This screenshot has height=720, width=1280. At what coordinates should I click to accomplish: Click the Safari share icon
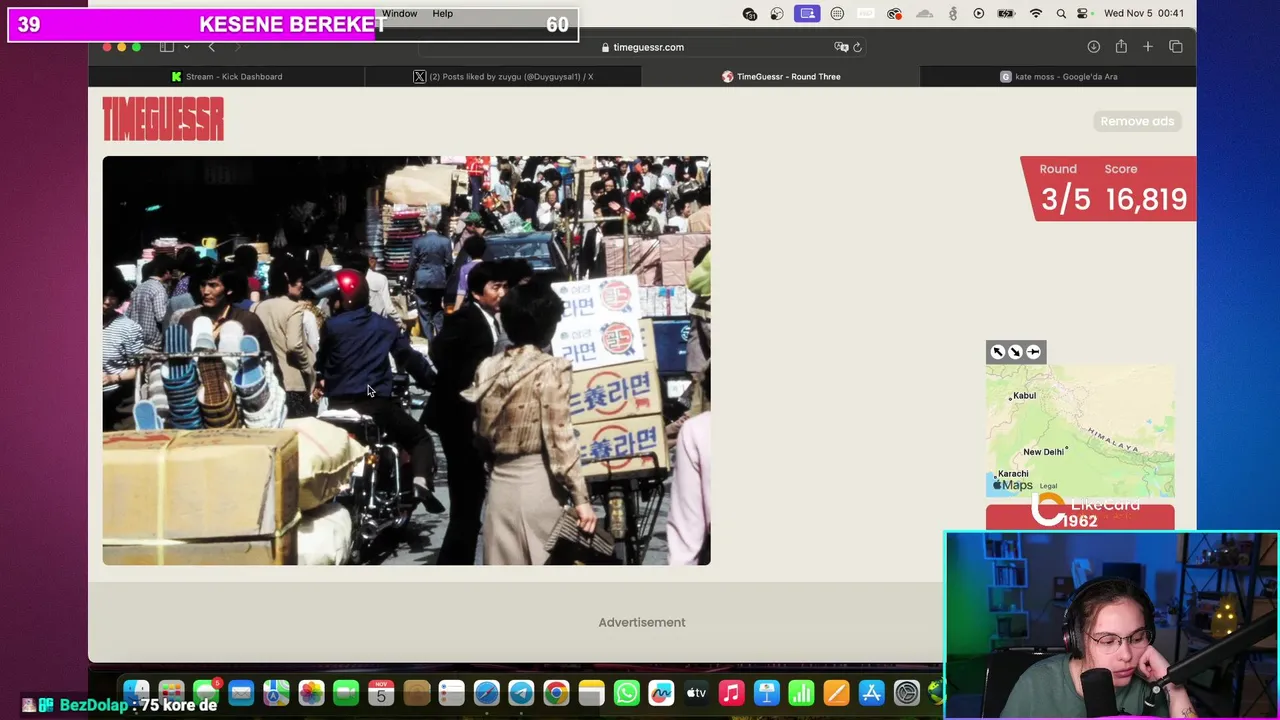(1121, 47)
